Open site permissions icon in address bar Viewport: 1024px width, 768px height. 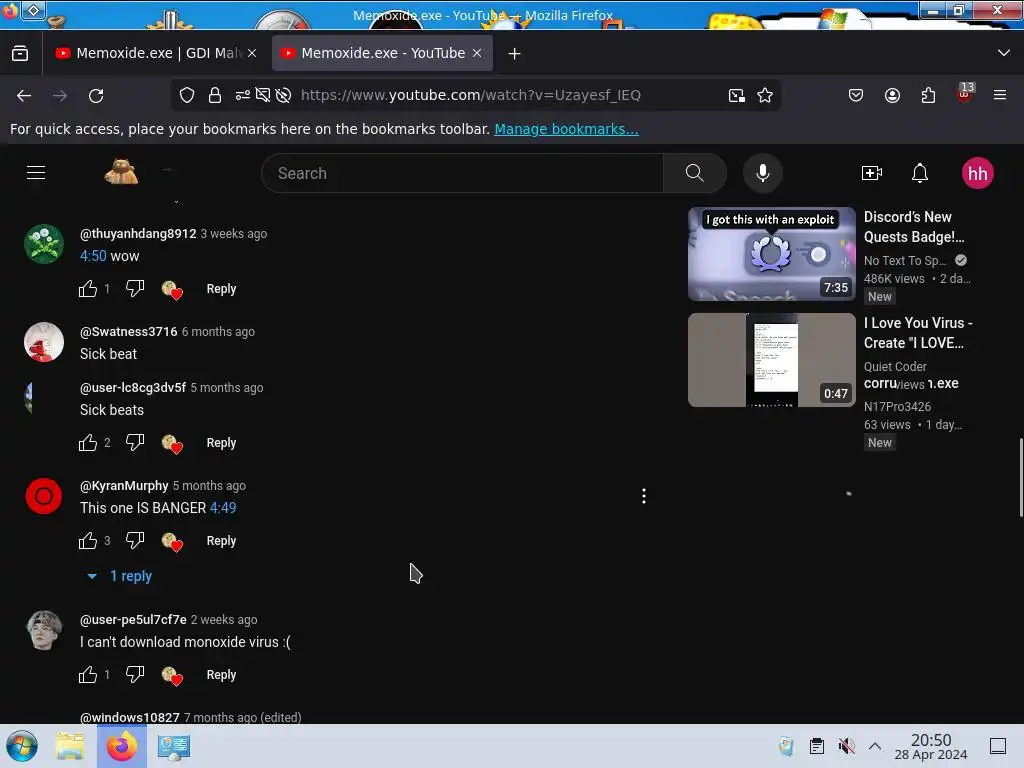point(243,95)
